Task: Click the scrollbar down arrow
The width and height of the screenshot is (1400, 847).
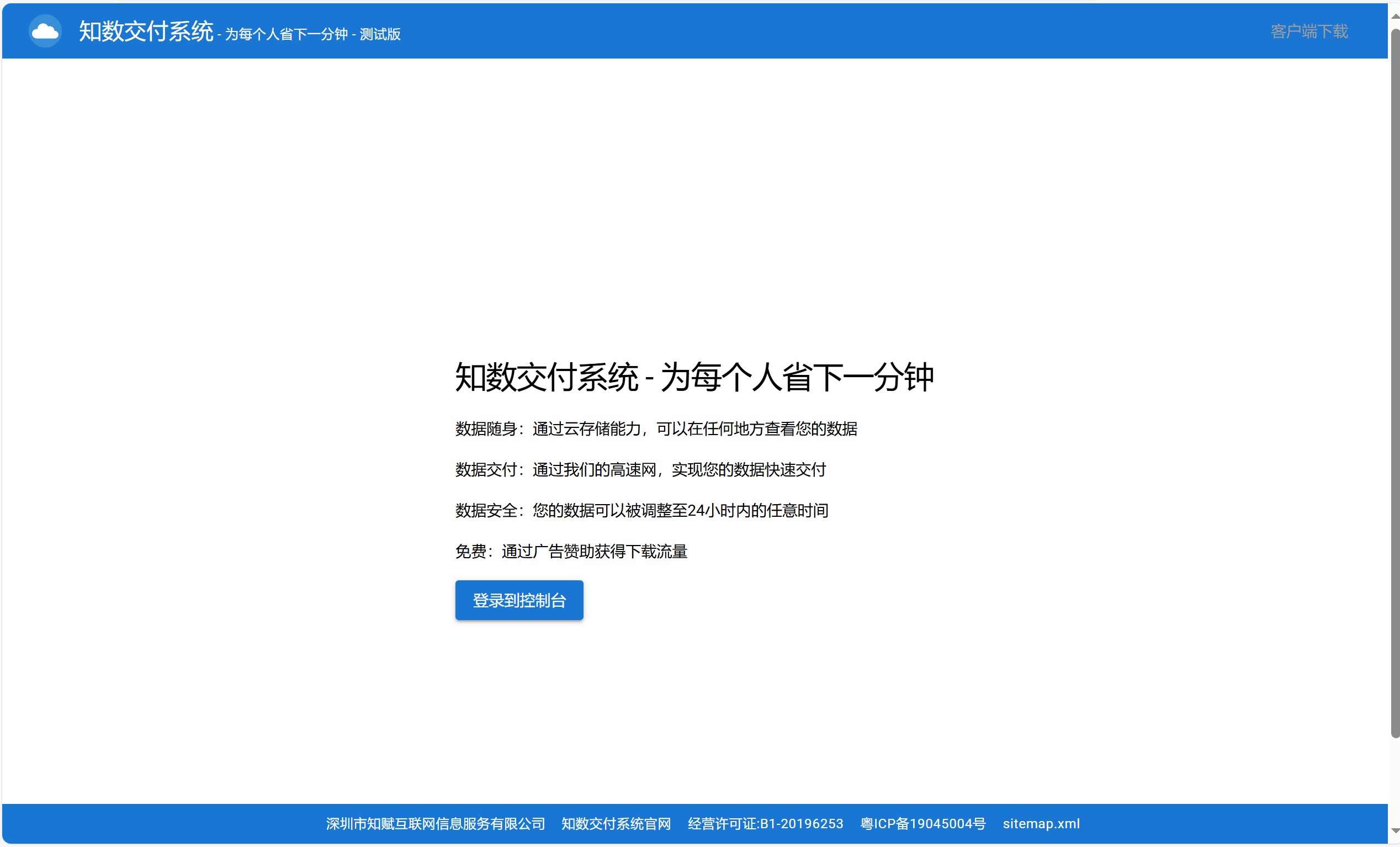Action: 1395,831
